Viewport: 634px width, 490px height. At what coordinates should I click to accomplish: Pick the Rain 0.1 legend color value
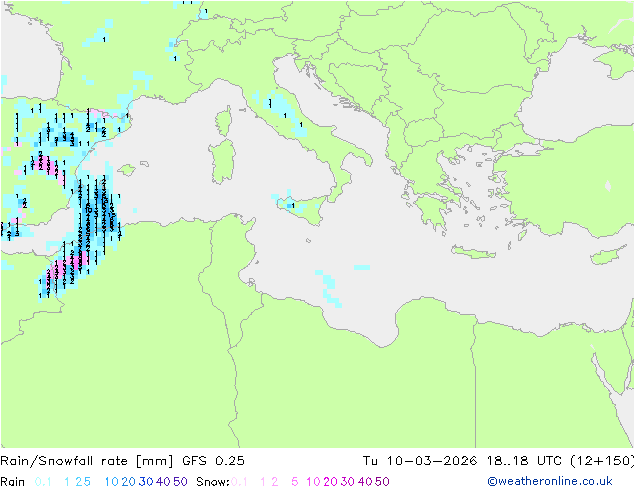tap(43, 482)
